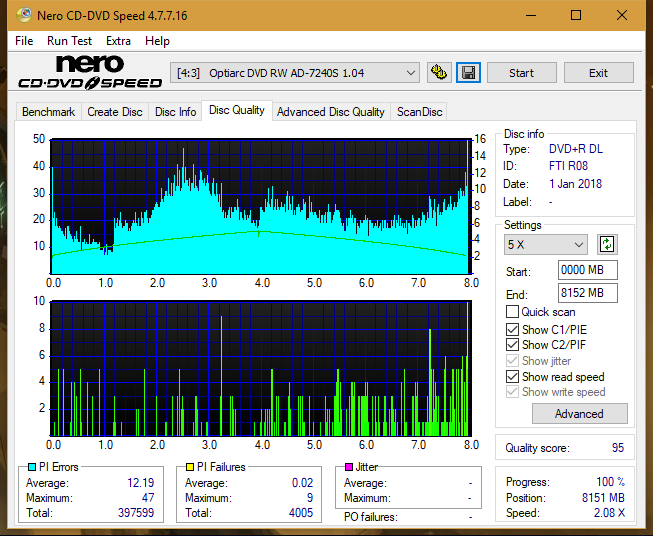Click the save floppy disk icon
Image resolution: width=653 pixels, height=536 pixels.
[469, 73]
